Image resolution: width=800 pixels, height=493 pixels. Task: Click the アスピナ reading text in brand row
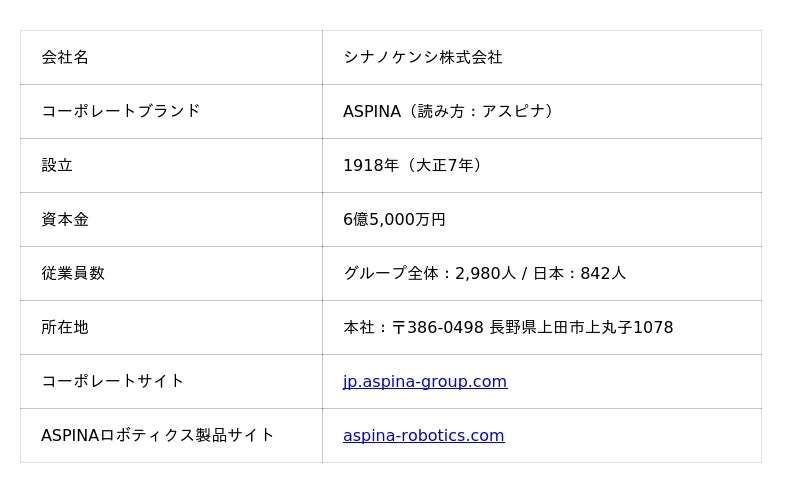point(511,112)
